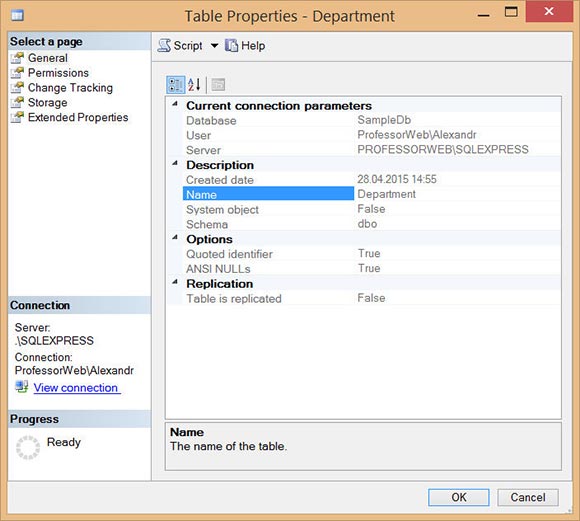
Task: Switch property grid to Categorized view
Action: point(175,85)
